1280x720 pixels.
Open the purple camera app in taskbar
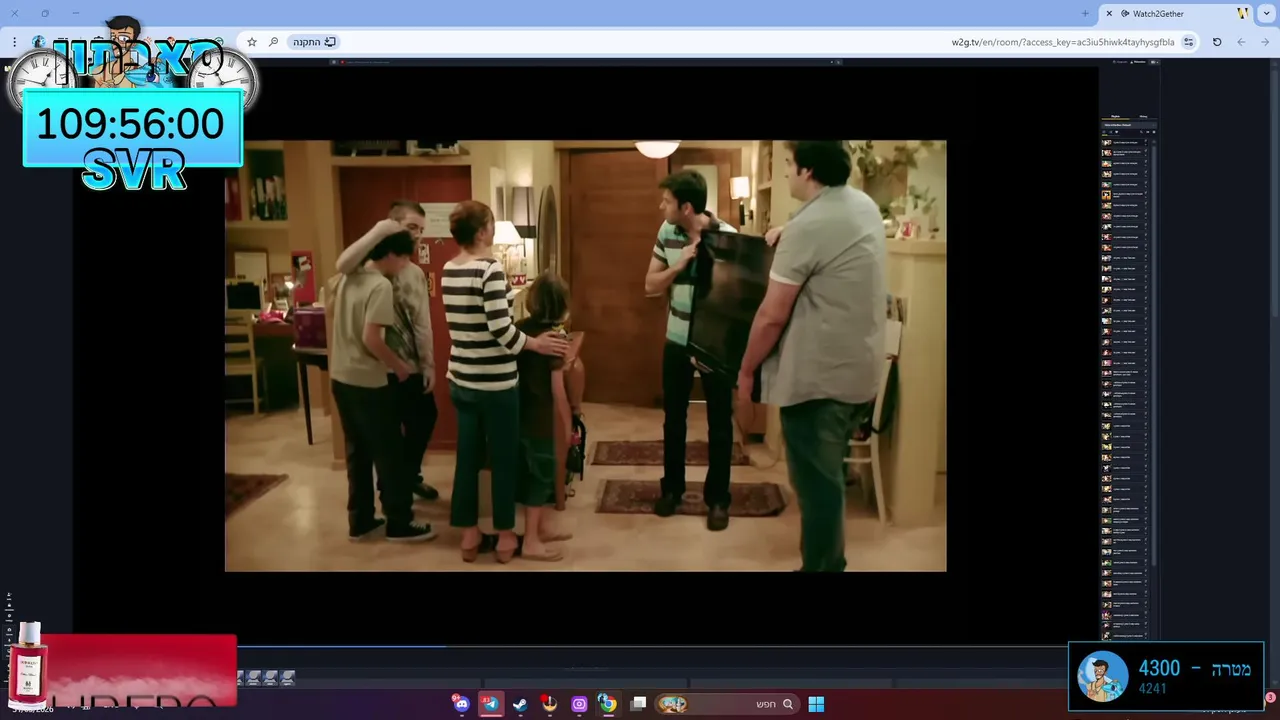pos(579,704)
